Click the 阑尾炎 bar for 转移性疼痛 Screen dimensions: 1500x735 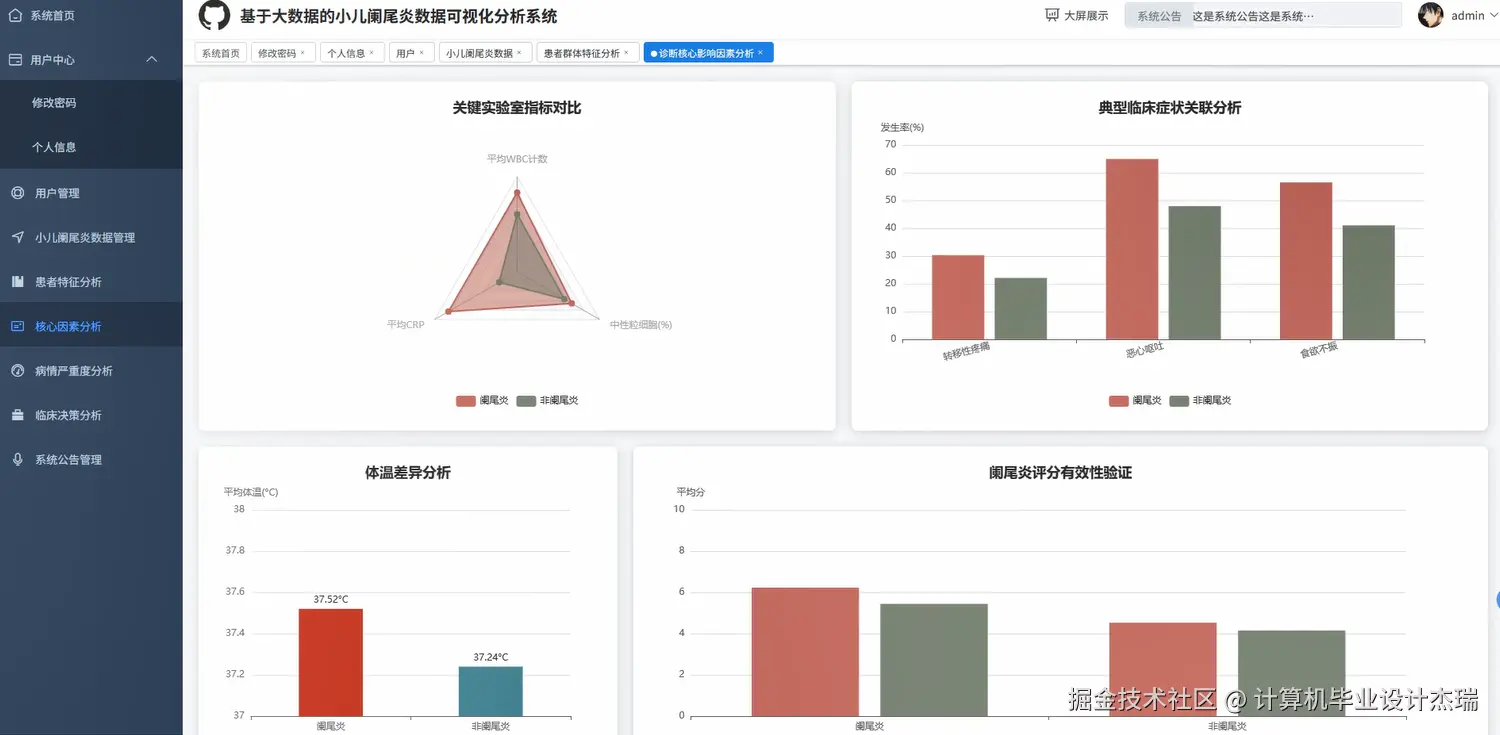coord(958,297)
